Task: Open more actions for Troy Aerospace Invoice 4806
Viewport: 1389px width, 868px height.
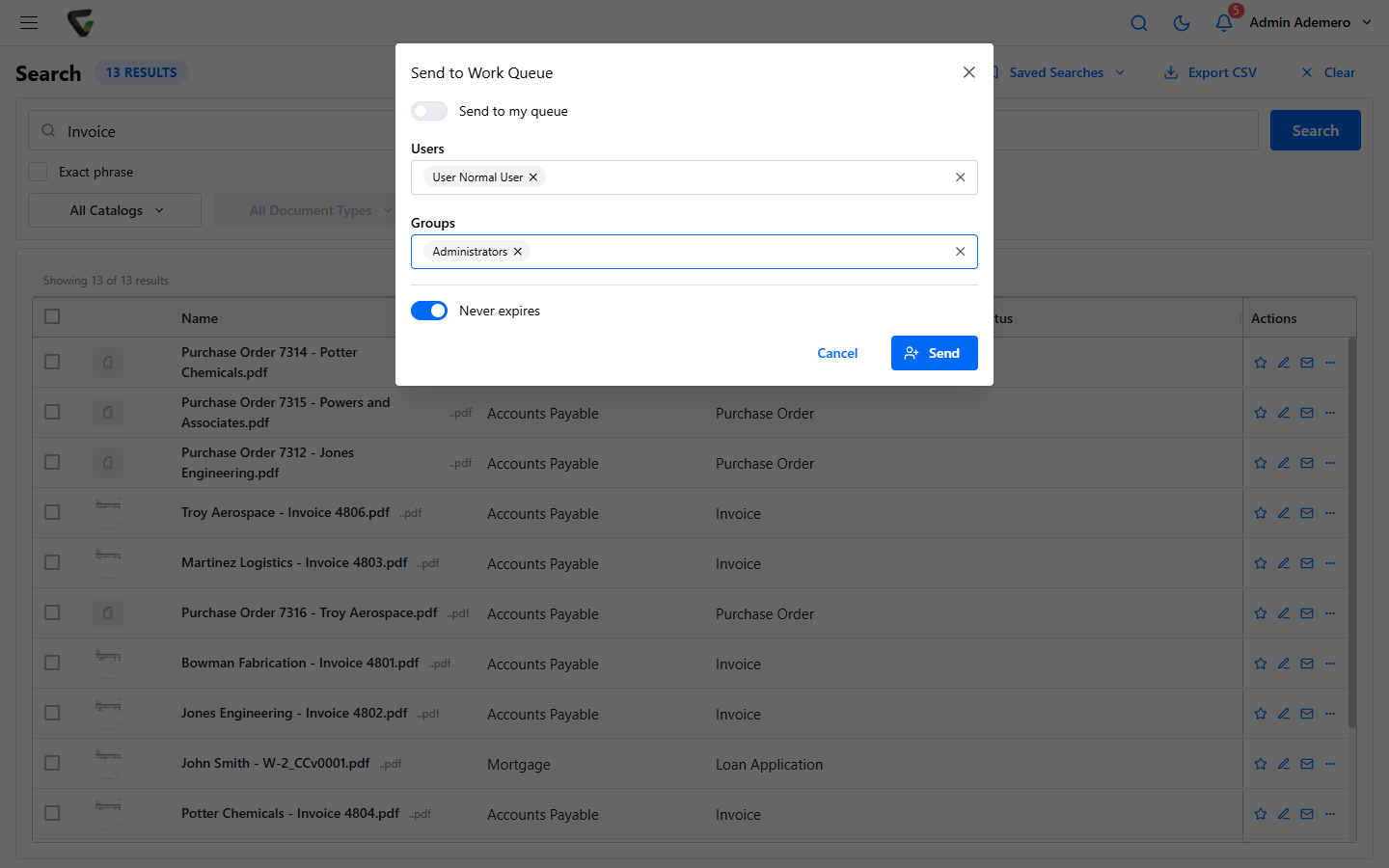Action: pyautogui.click(x=1330, y=513)
